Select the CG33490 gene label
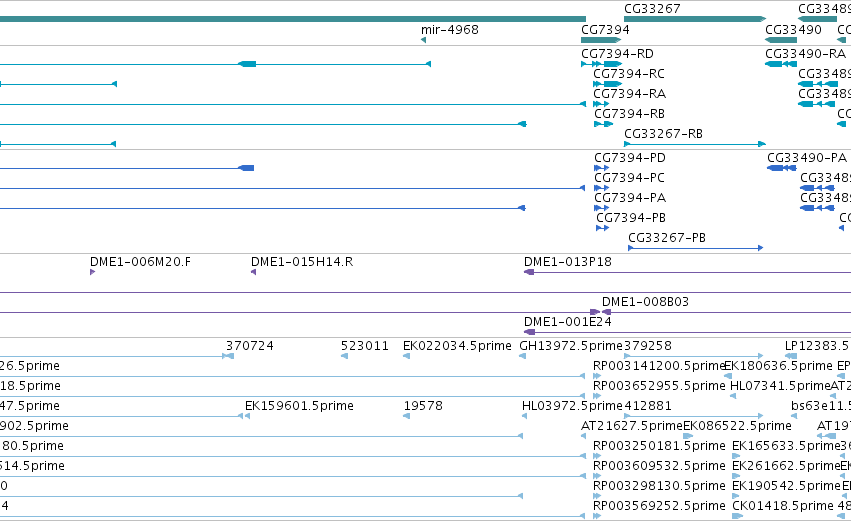 click(x=793, y=30)
